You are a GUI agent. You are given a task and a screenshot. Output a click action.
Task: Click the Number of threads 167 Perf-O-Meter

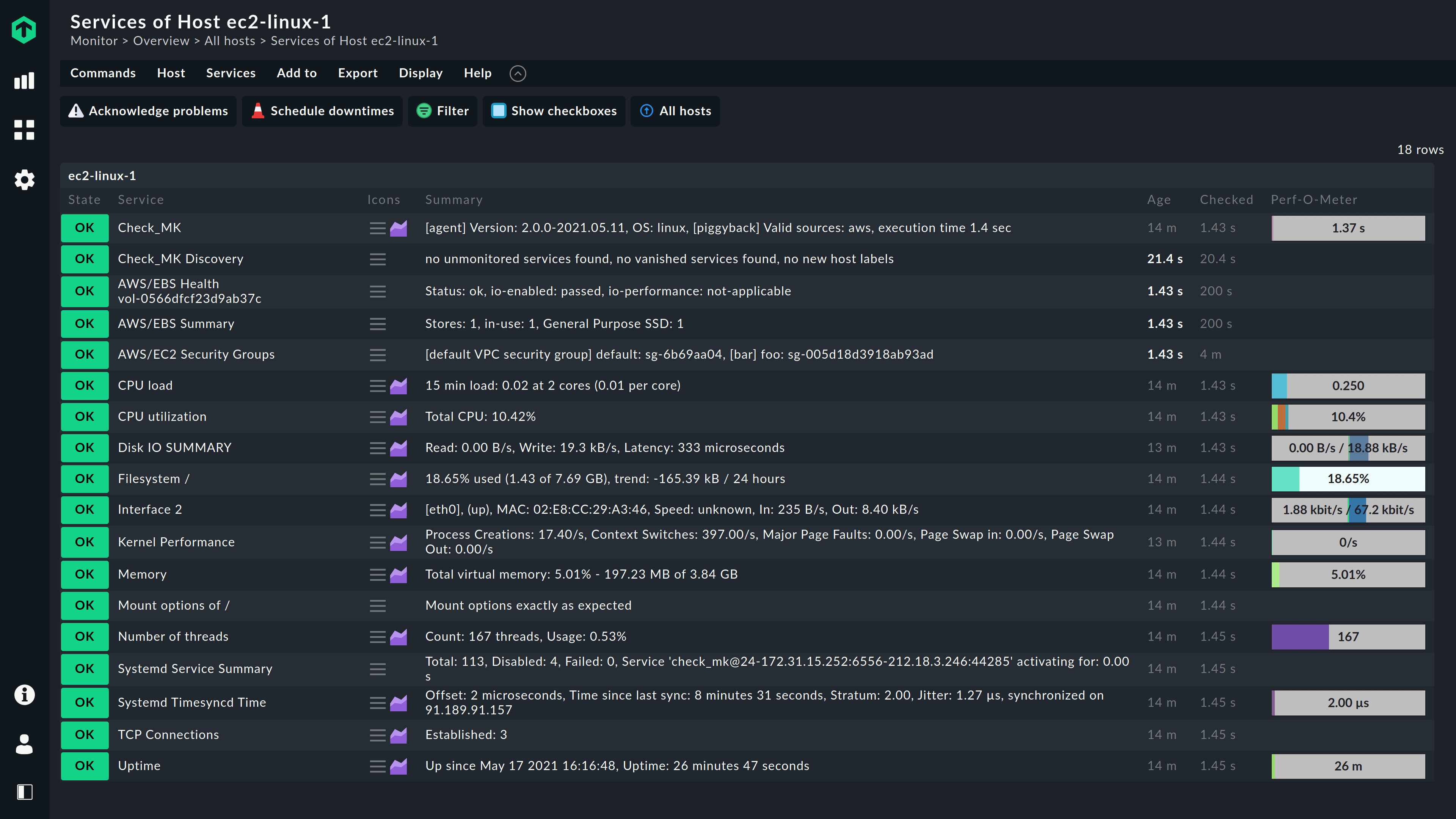pos(1348,637)
